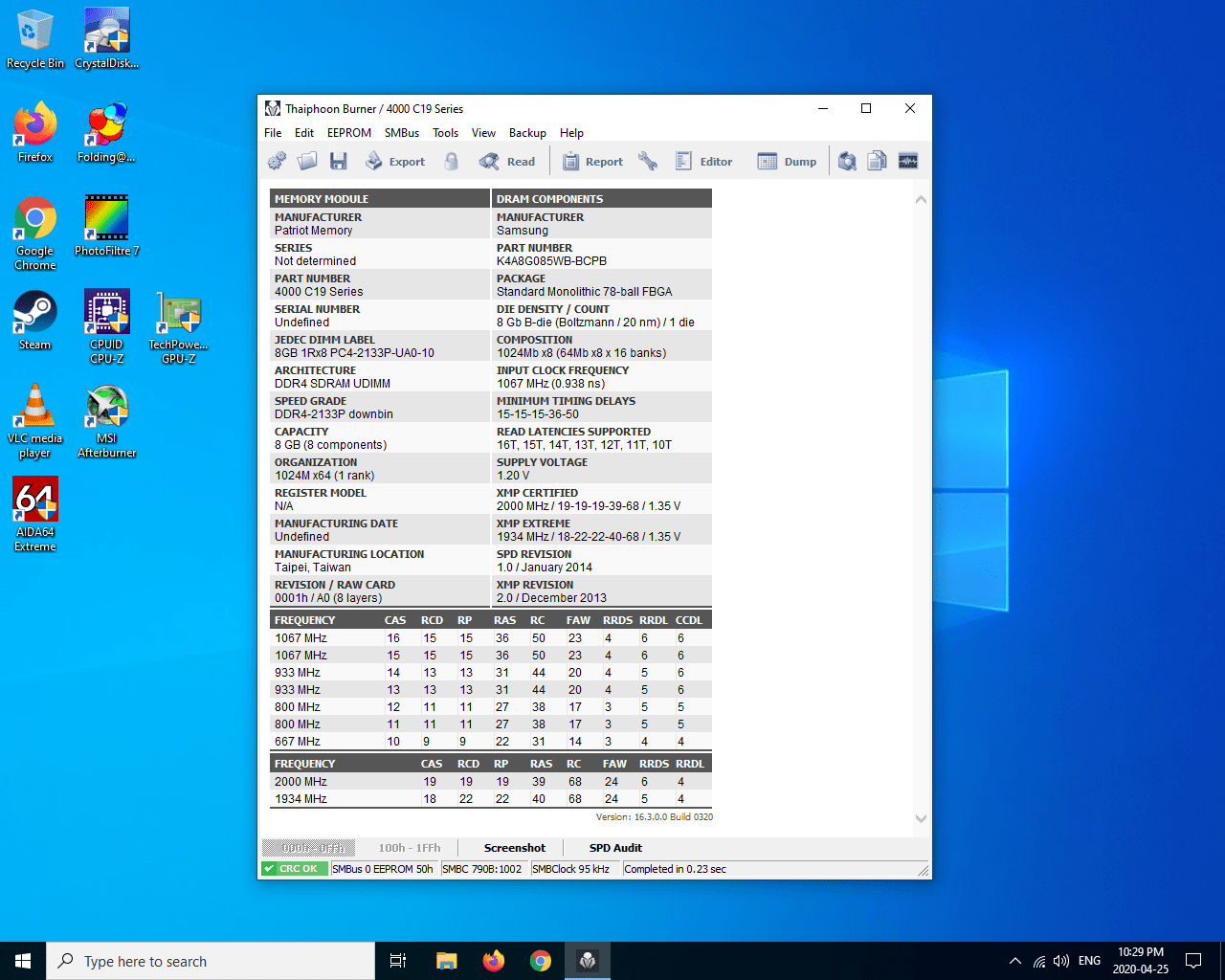Click the gear settings toolbar icon

[277, 162]
